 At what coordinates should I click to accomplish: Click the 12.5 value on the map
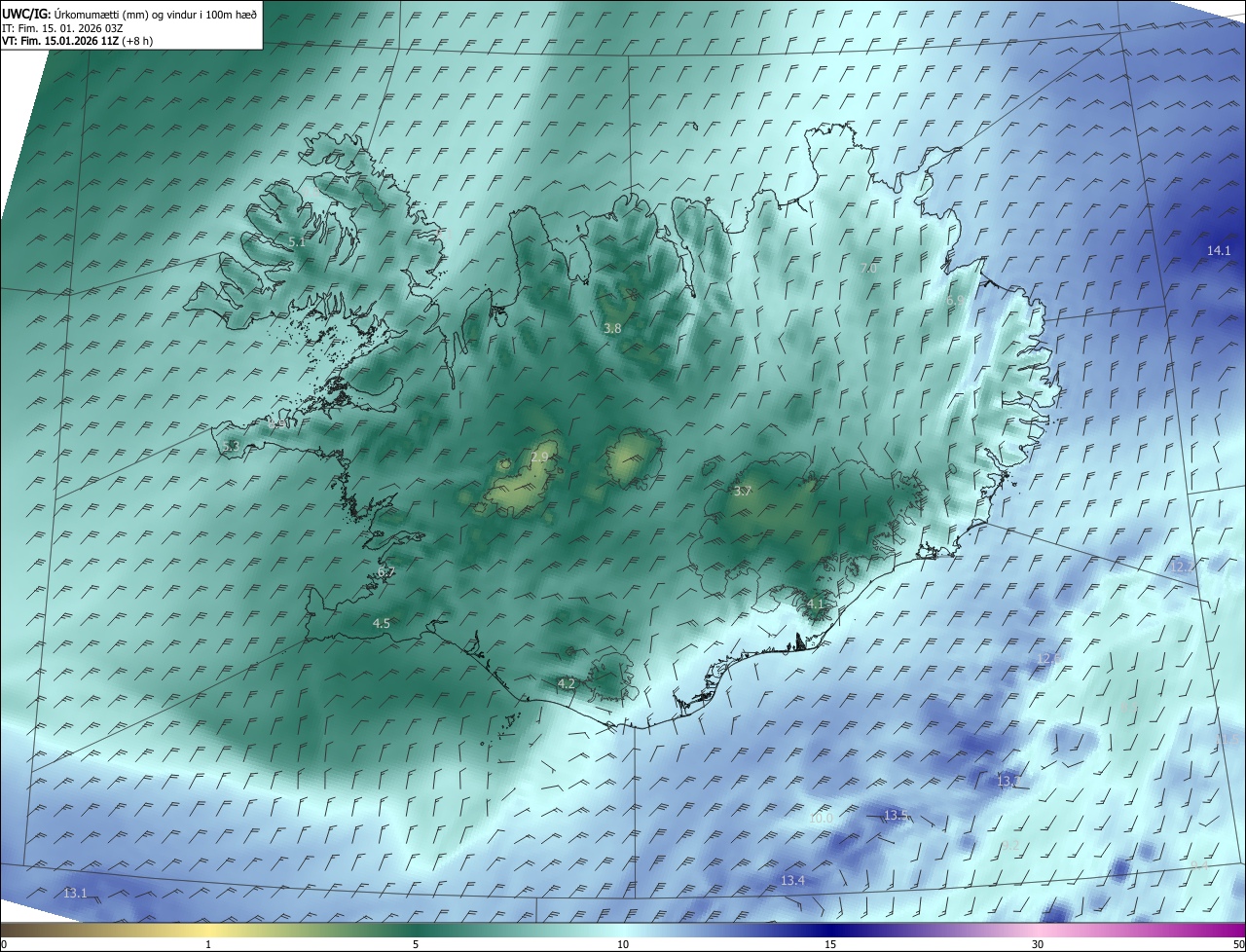coord(1048,659)
